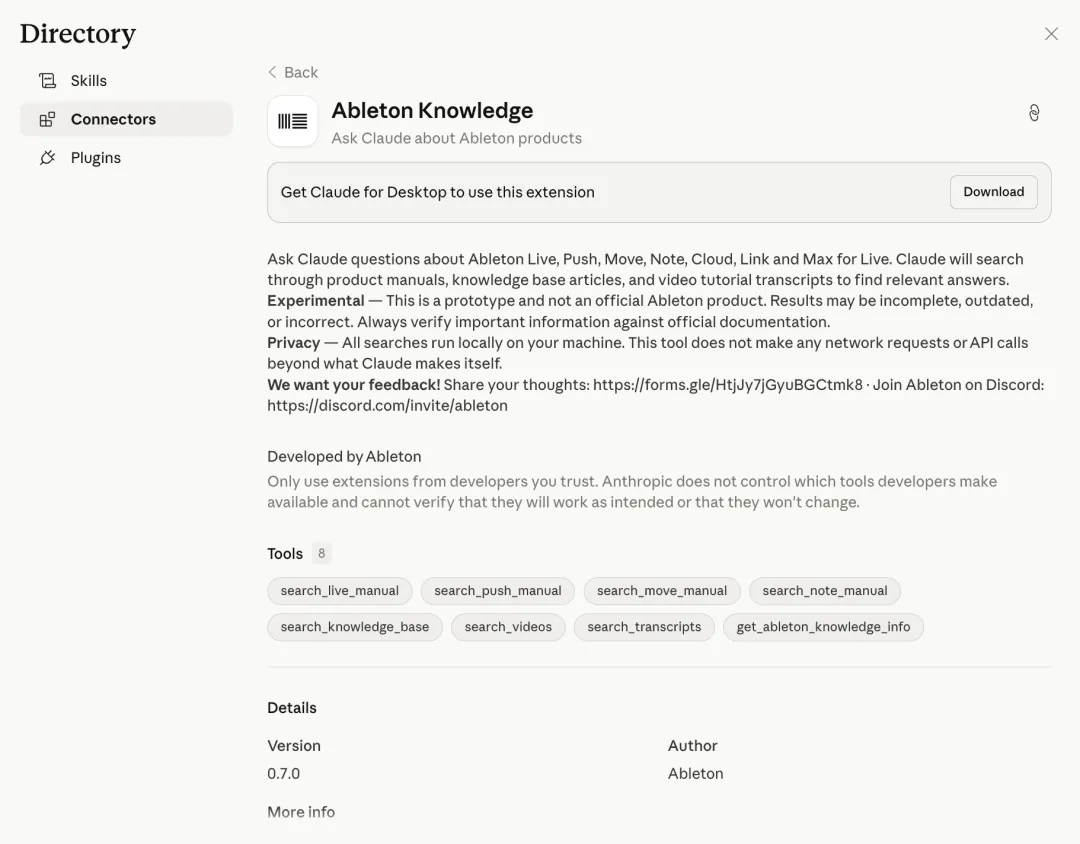Image resolution: width=1080 pixels, height=844 pixels.
Task: Open the More info section
Action: [301, 812]
